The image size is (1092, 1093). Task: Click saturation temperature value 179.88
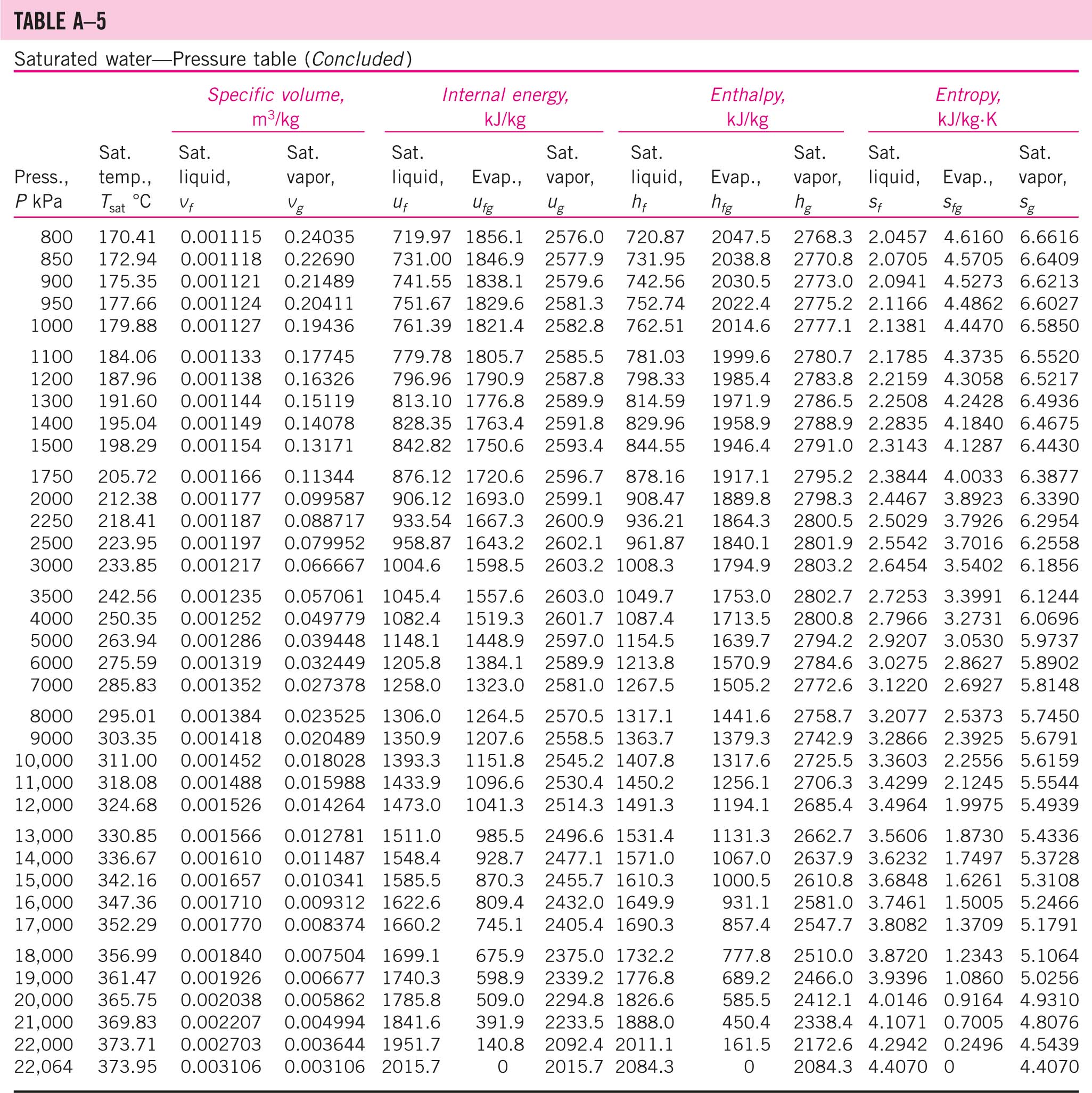point(127,326)
